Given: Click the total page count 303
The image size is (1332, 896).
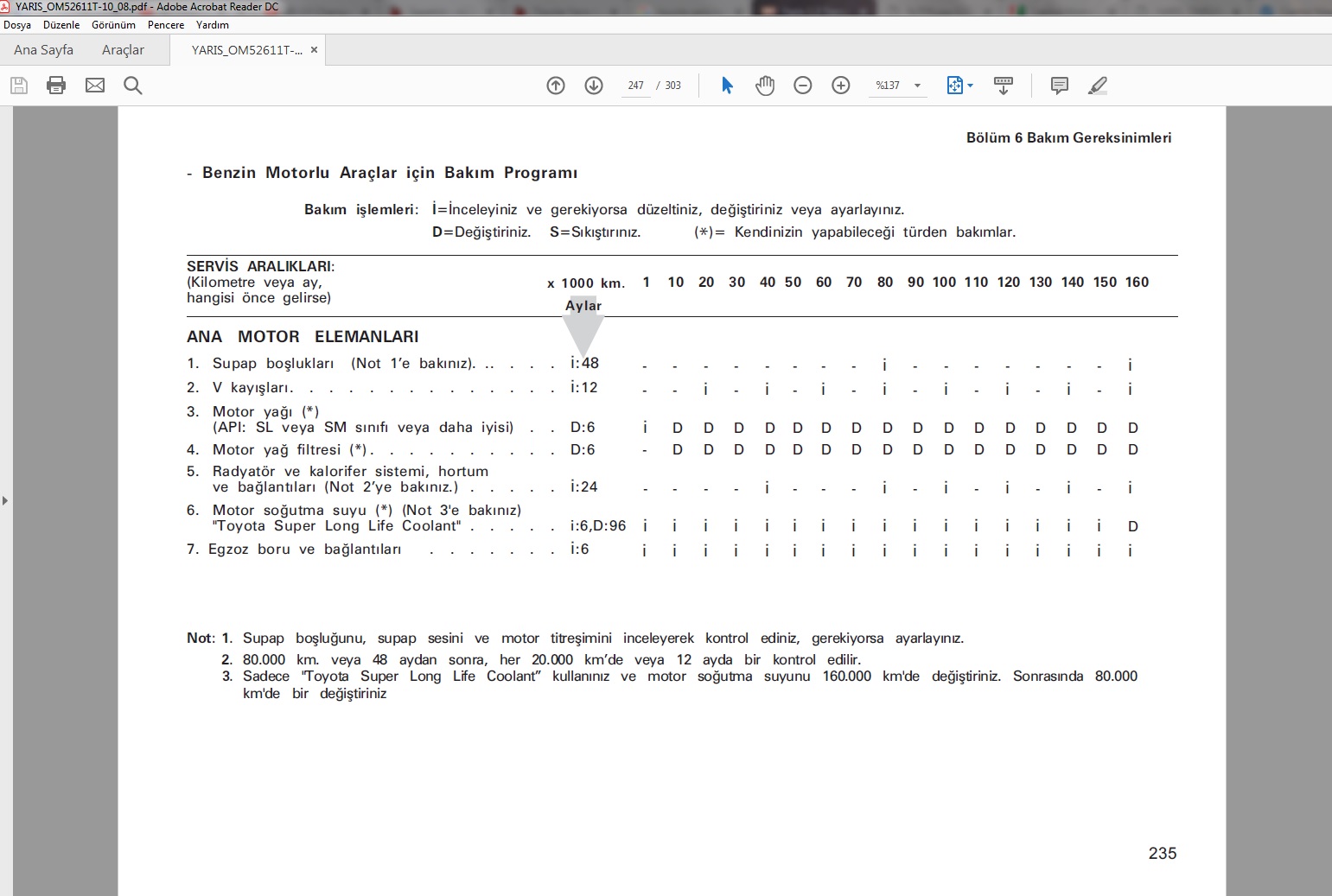Looking at the screenshot, I should pyautogui.click(x=673, y=86).
